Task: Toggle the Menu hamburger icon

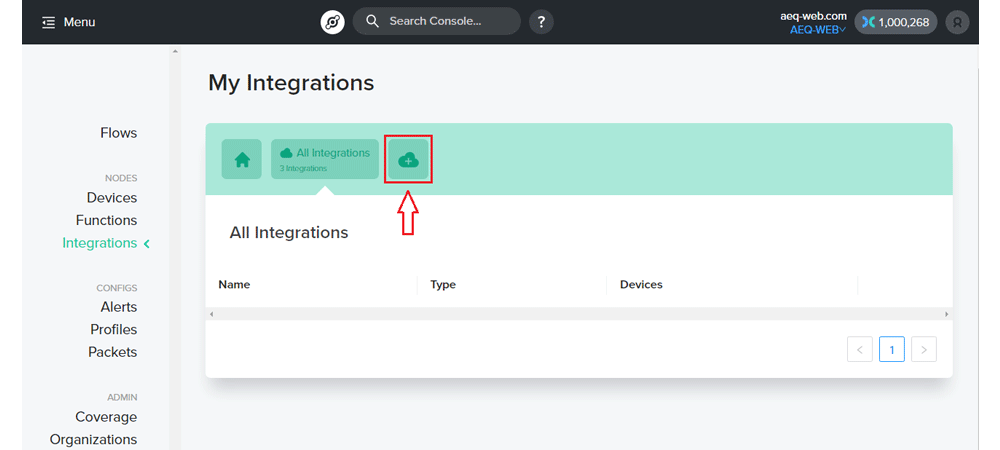Action: click(48, 22)
